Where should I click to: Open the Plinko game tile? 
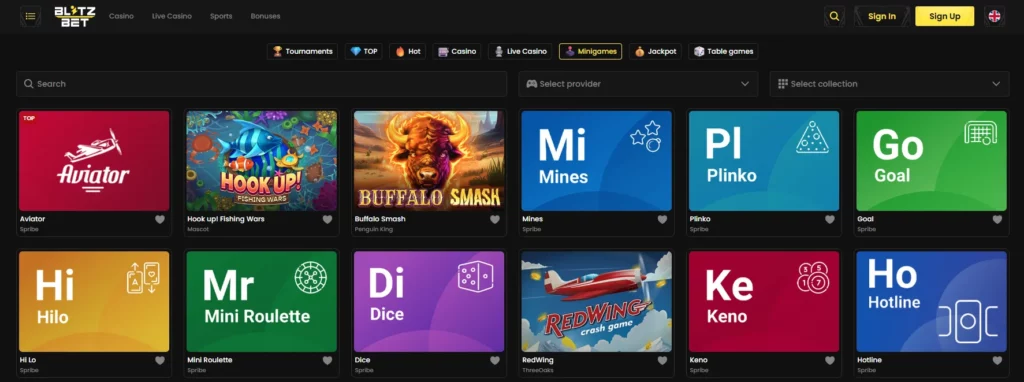click(x=764, y=161)
